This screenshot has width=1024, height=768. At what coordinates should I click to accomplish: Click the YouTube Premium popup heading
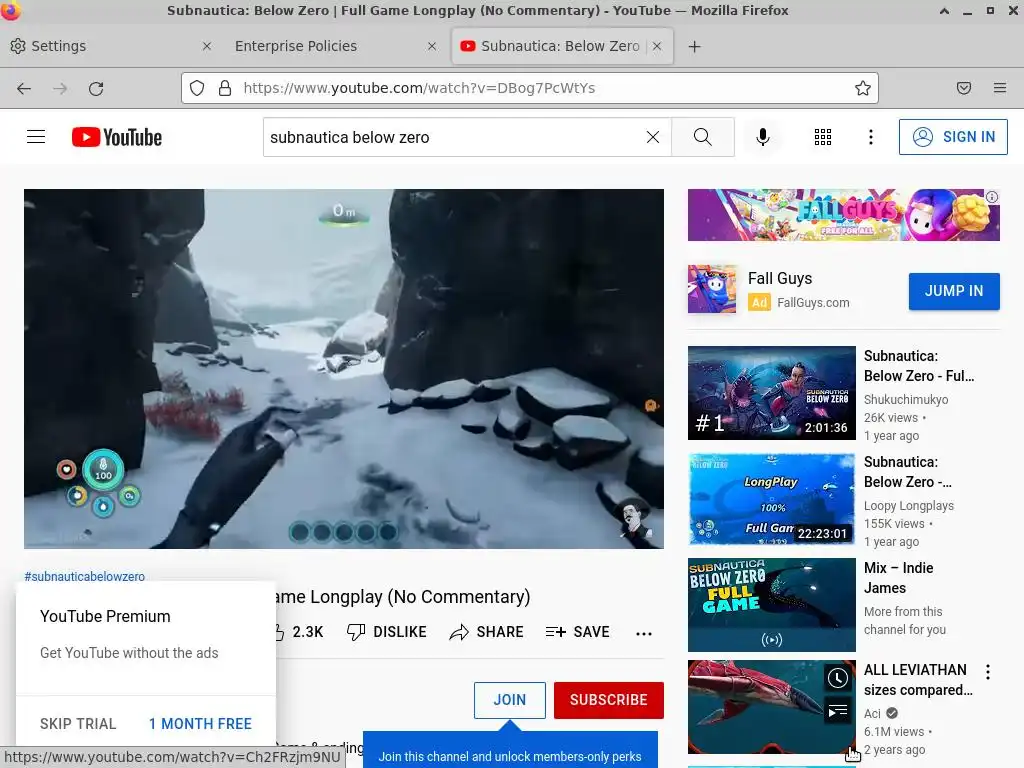105,616
